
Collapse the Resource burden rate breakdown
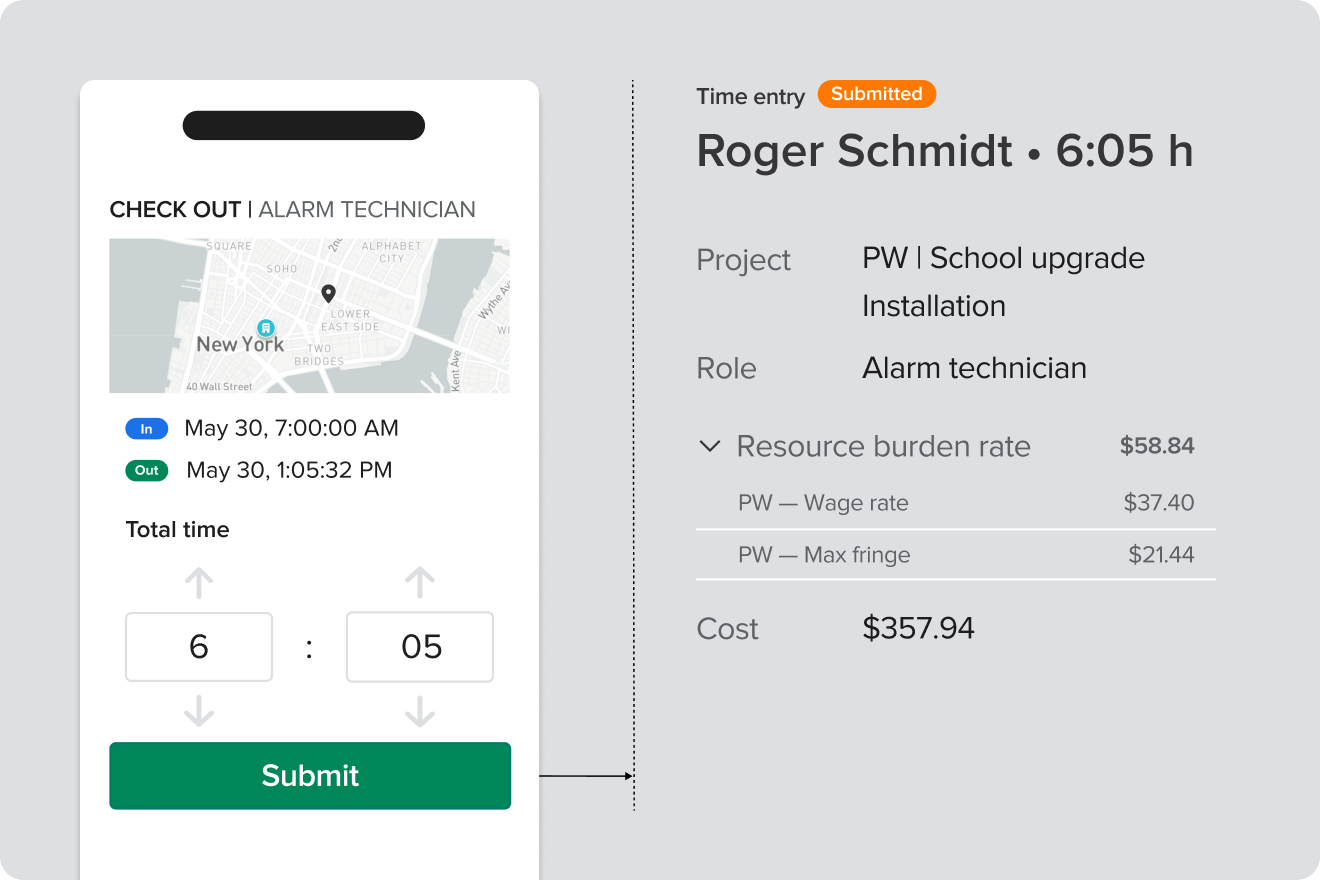coord(710,447)
